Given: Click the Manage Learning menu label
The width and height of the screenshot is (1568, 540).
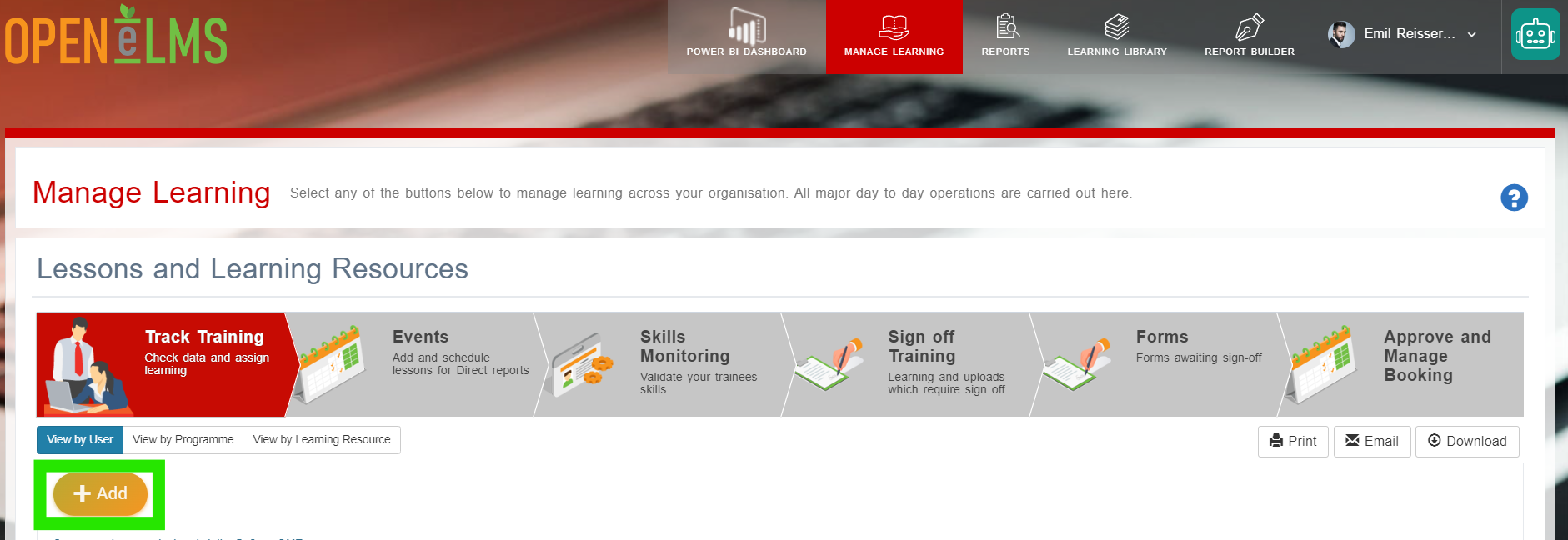Looking at the screenshot, I should (x=894, y=52).
